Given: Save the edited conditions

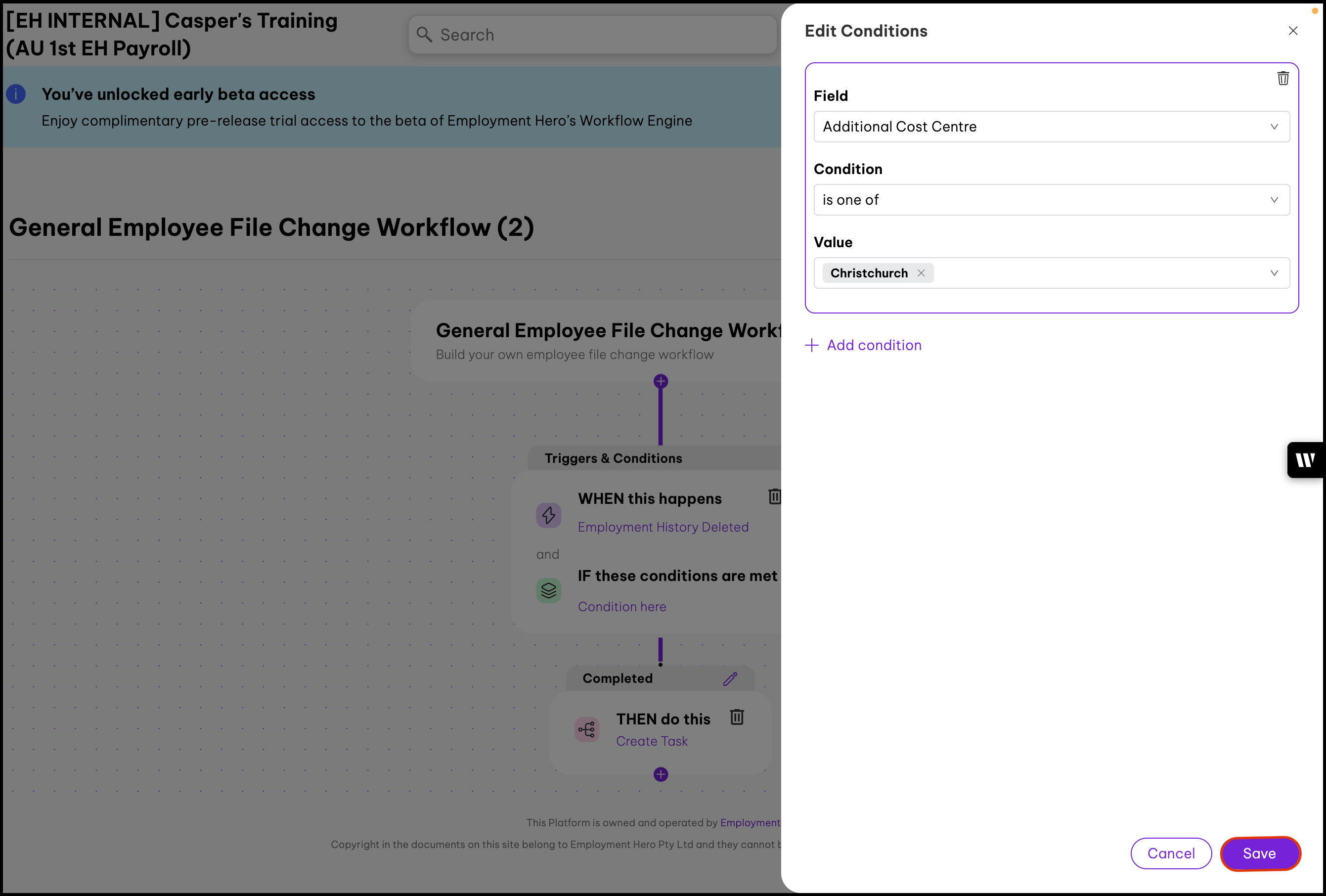Looking at the screenshot, I should (x=1260, y=853).
